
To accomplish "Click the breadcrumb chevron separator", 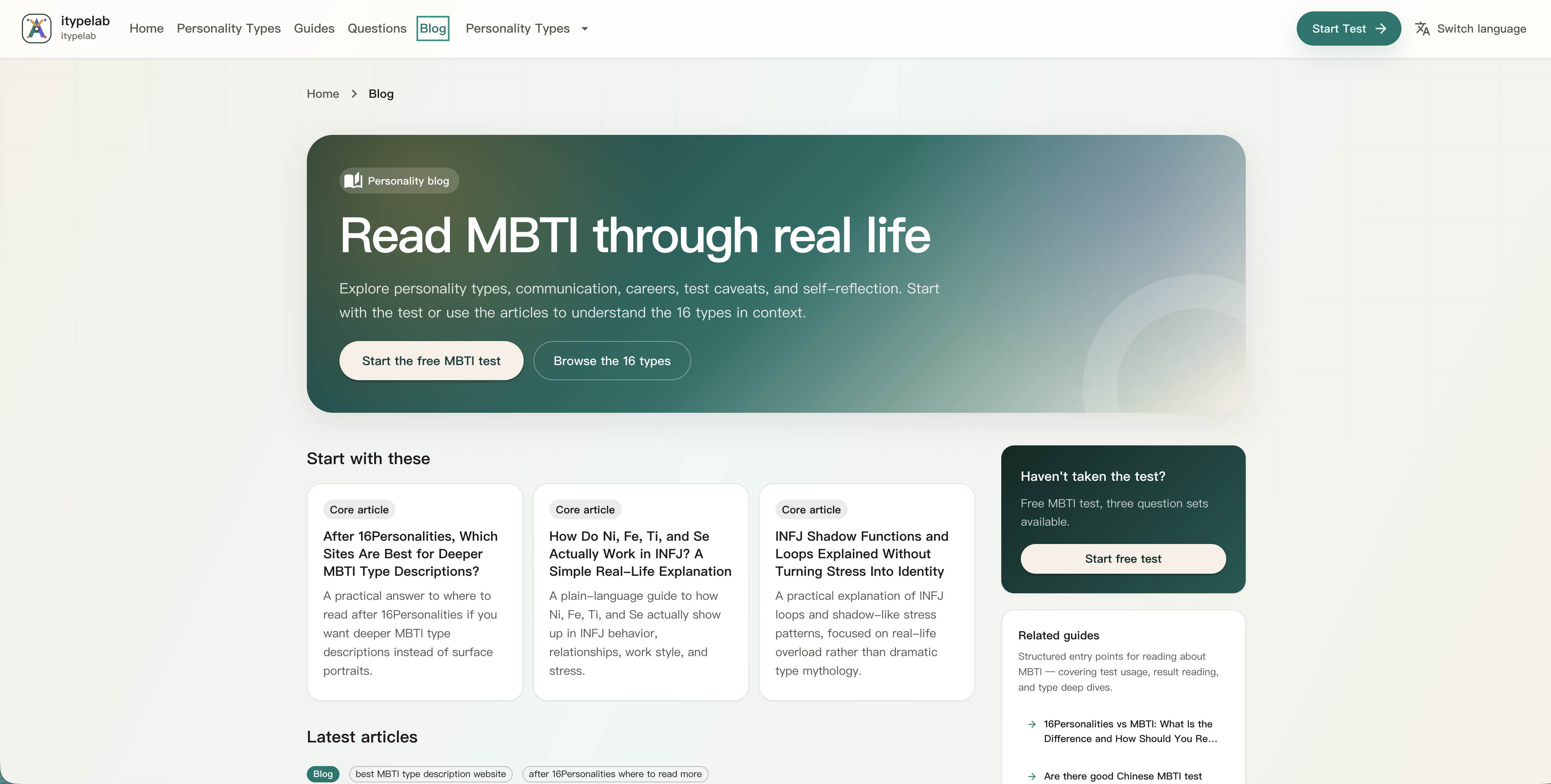I will (x=354, y=94).
